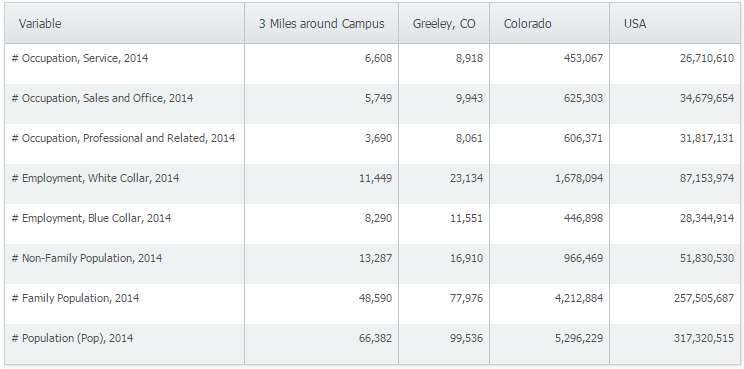This screenshot has height=369, width=744.
Task: Select the Occupation, Service, 2014 row label
Action: click(80, 58)
